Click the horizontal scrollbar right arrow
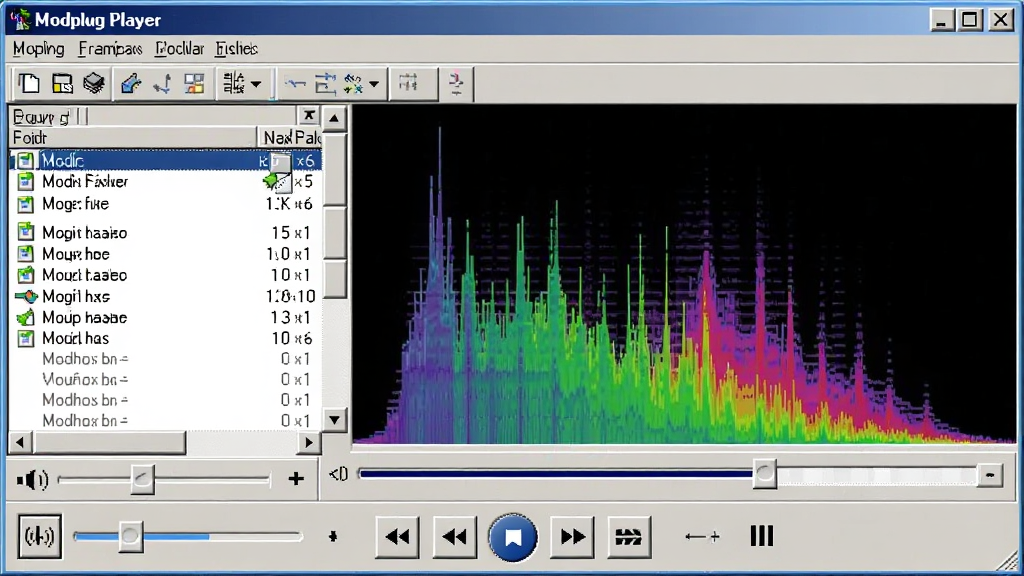Image resolution: width=1024 pixels, height=576 pixels. [309, 443]
